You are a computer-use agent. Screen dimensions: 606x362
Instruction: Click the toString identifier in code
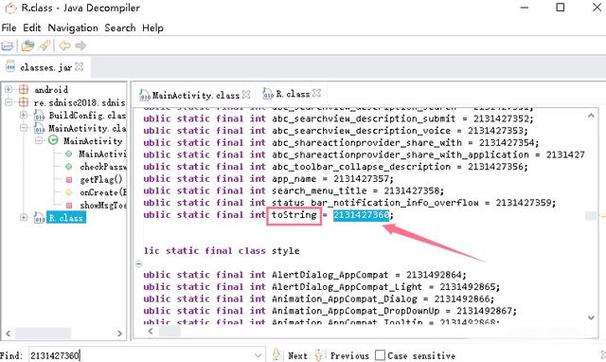coord(294,215)
